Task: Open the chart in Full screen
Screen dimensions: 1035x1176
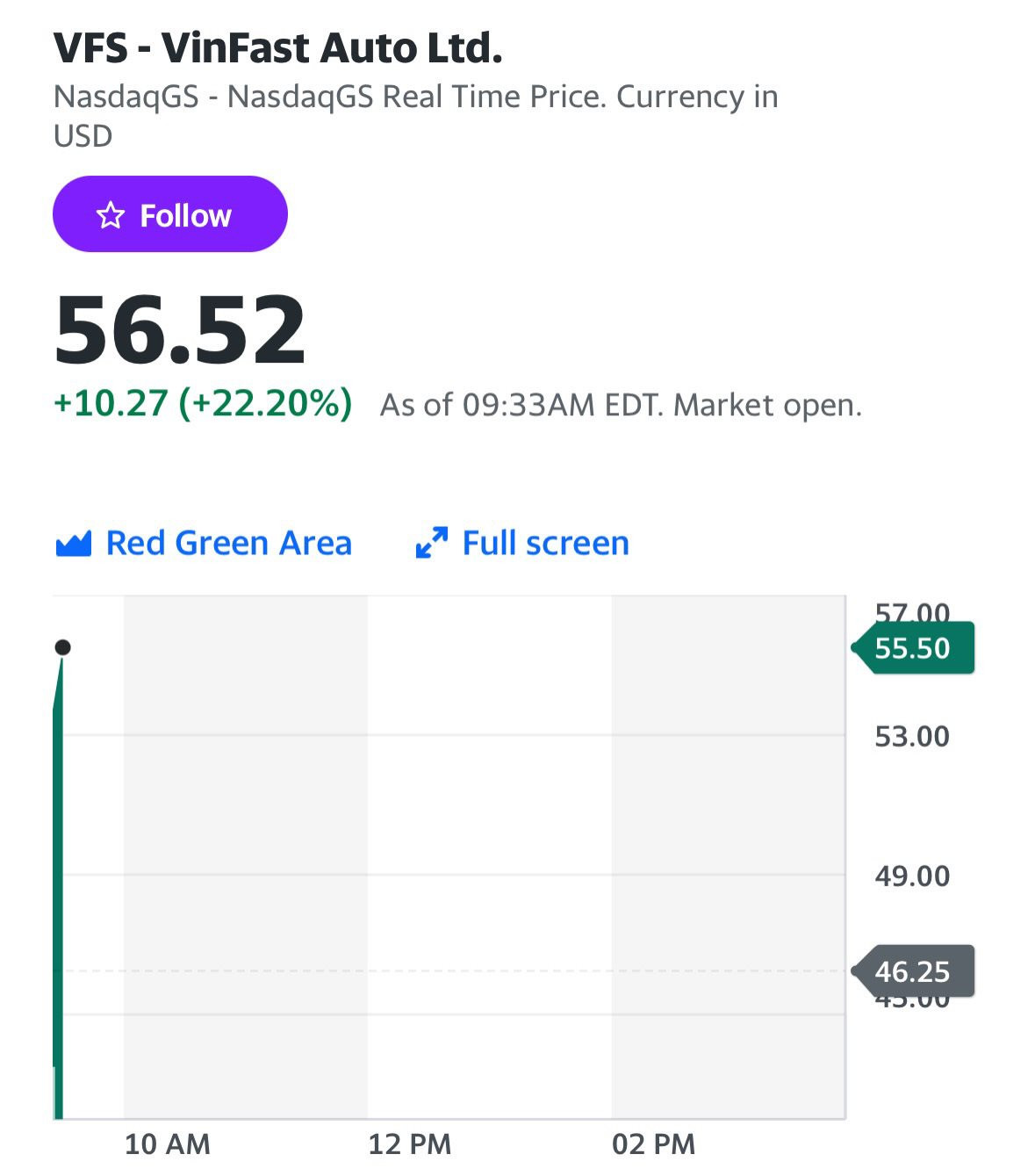Action: (522, 543)
